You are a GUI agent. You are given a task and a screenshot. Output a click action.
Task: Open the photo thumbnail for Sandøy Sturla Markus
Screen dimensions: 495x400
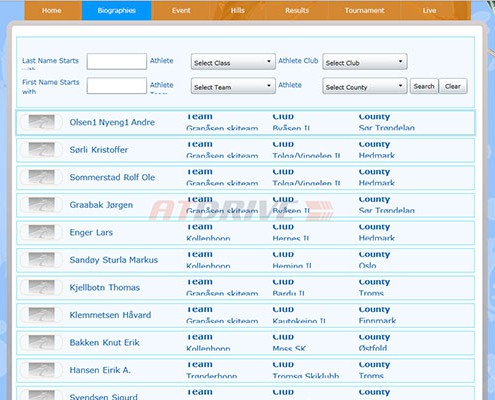click(41, 260)
